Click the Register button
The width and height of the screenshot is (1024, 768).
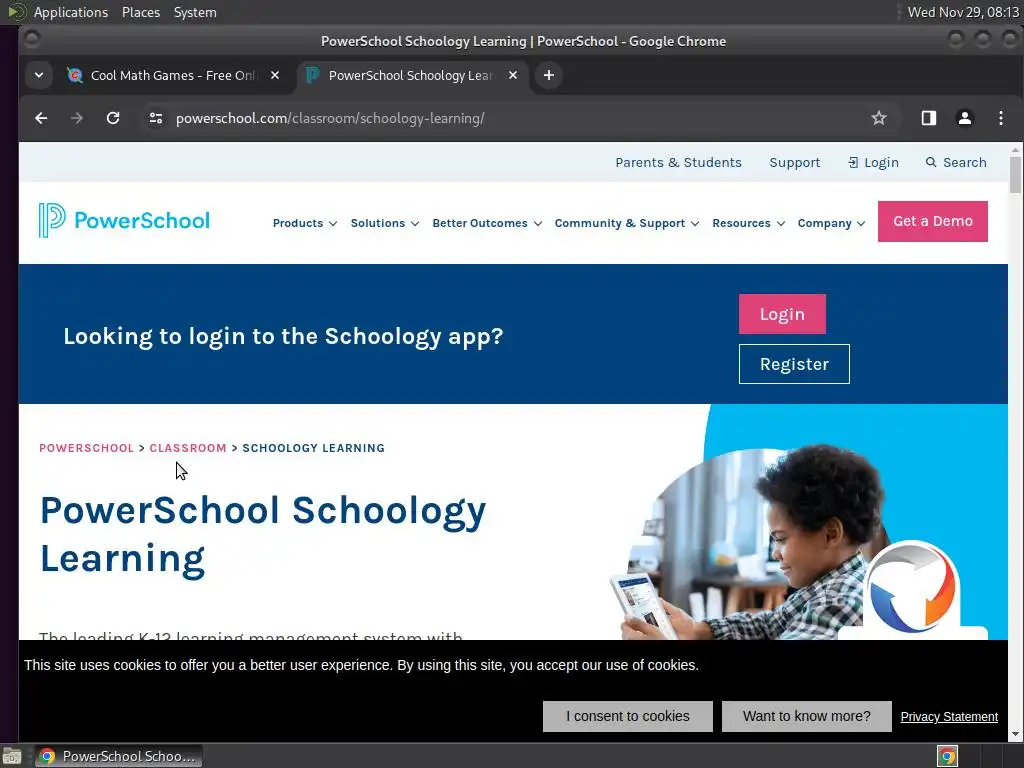coord(794,364)
